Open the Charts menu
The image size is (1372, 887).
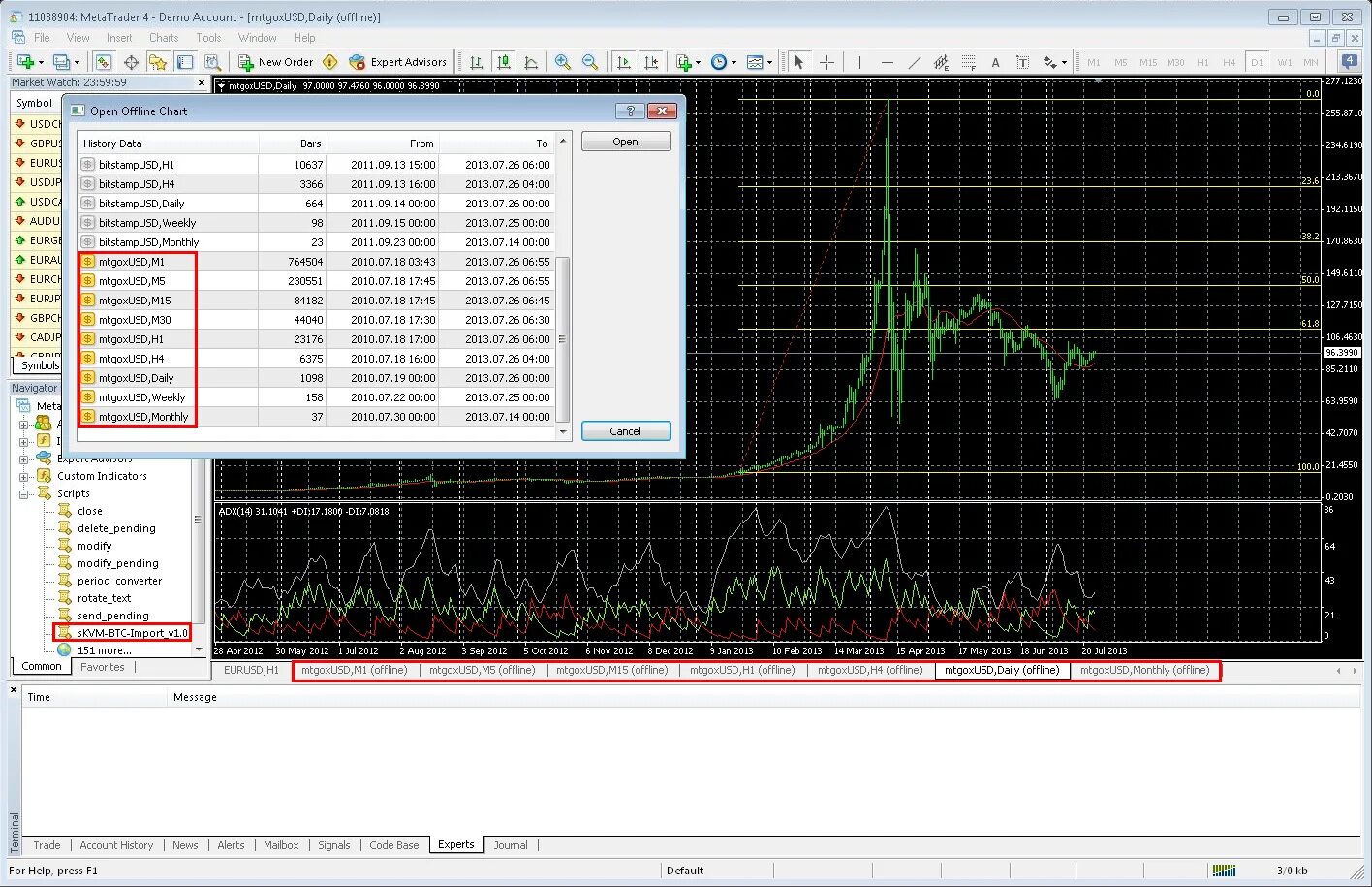(164, 38)
